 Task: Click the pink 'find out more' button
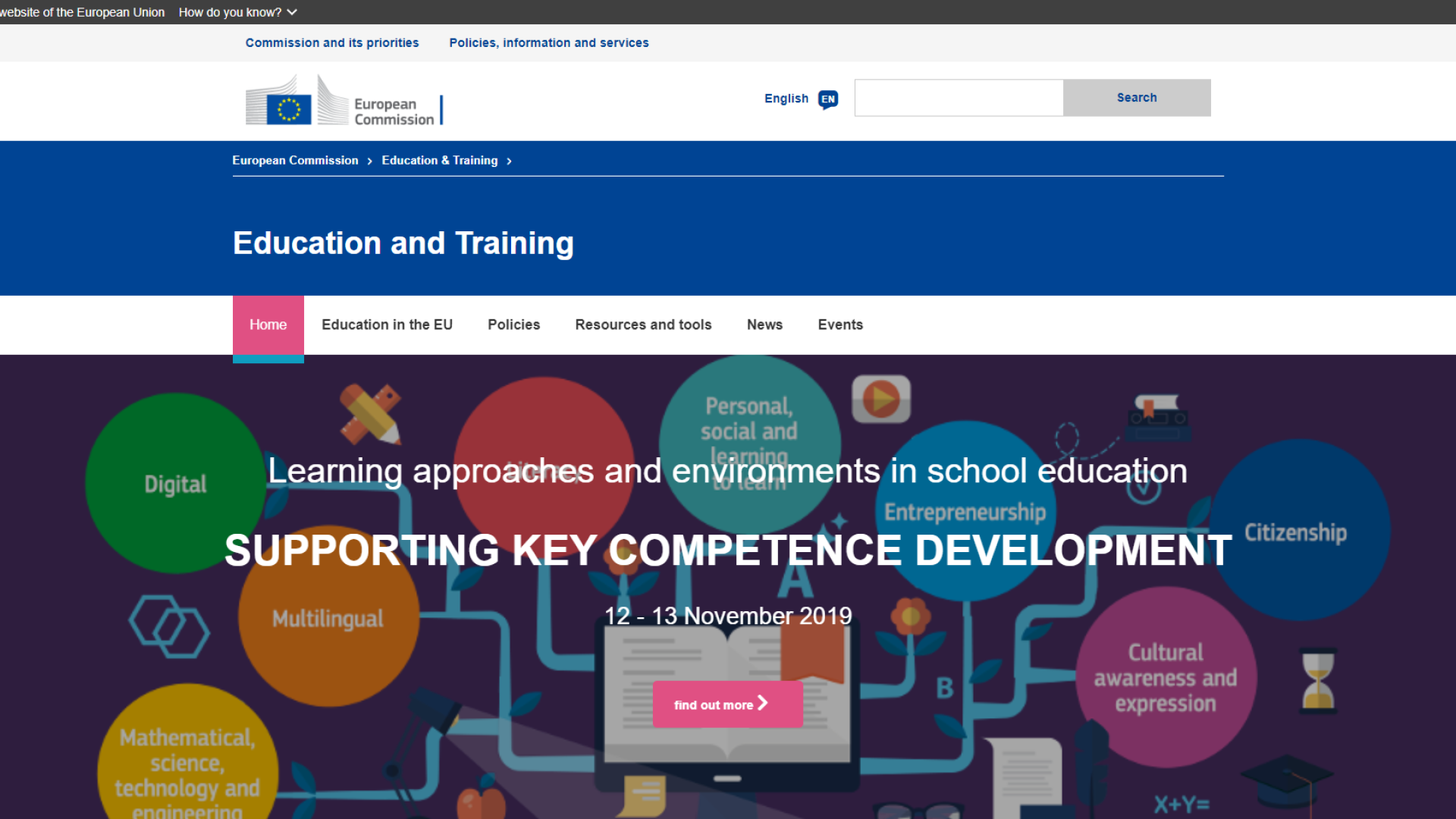click(x=727, y=704)
